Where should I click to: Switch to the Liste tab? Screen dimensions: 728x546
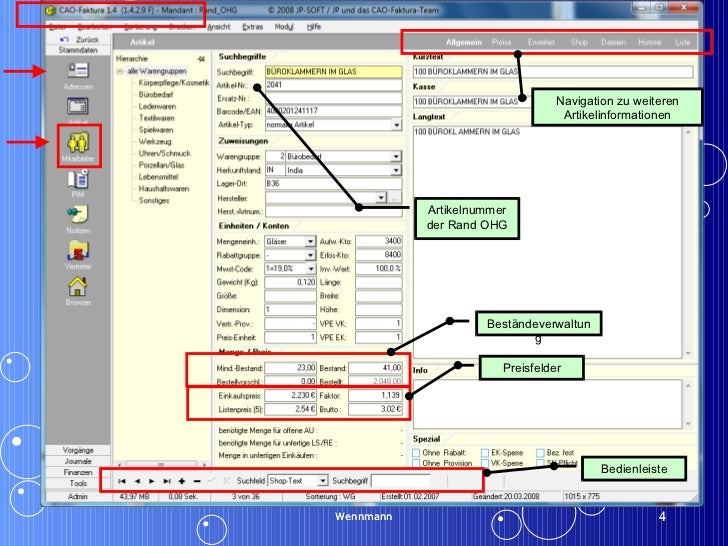tap(682, 42)
